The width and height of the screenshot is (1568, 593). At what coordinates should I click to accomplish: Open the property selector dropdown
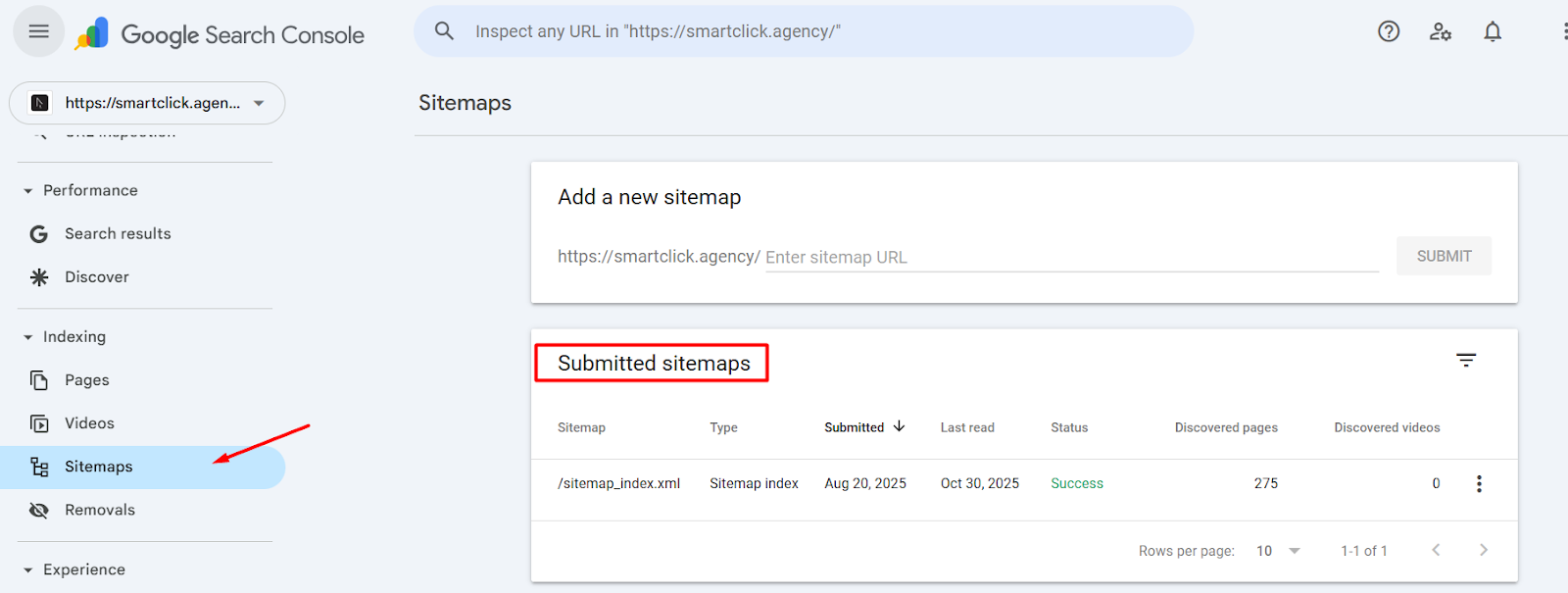[147, 103]
